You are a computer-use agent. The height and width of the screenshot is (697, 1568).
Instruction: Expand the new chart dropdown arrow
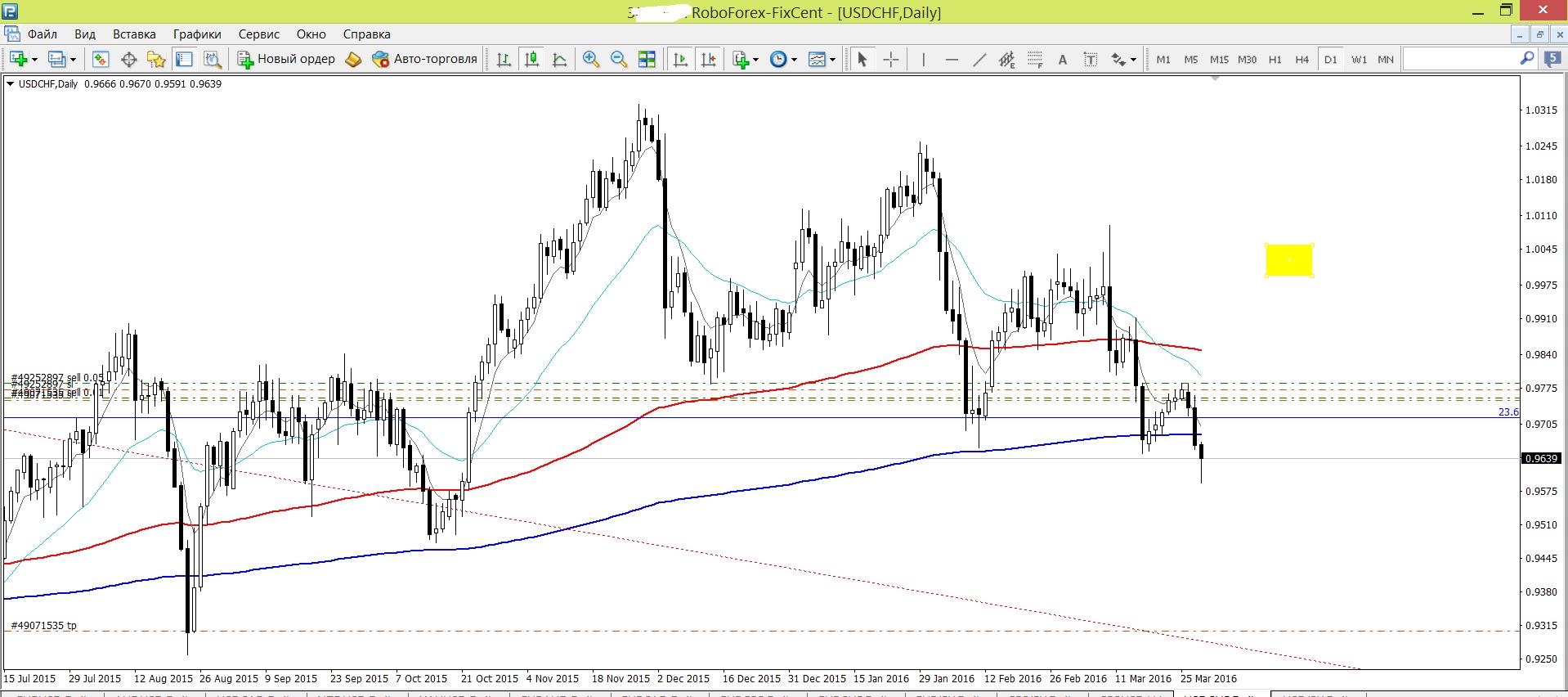click(34, 60)
